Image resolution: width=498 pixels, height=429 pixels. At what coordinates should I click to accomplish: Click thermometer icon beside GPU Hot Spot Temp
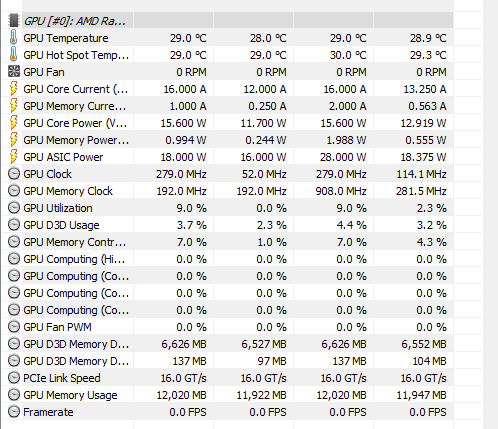(13, 54)
